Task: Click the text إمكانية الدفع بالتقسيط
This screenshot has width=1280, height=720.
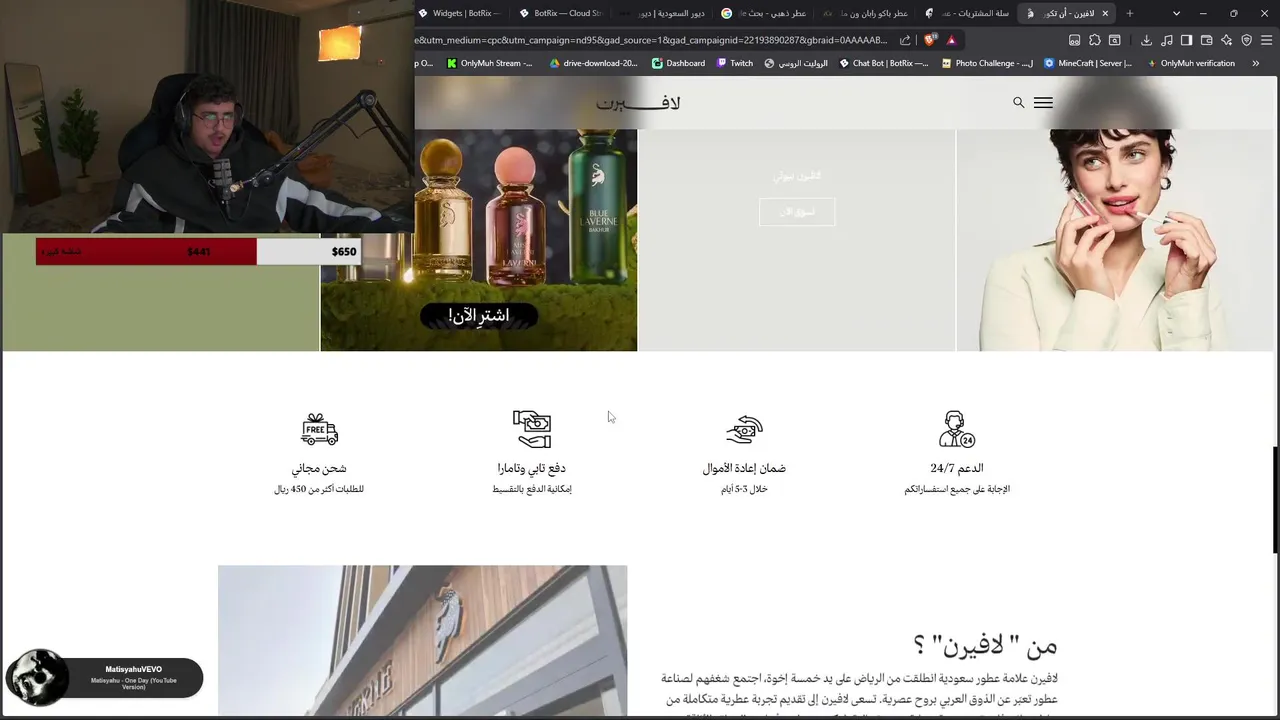Action: pos(532,489)
